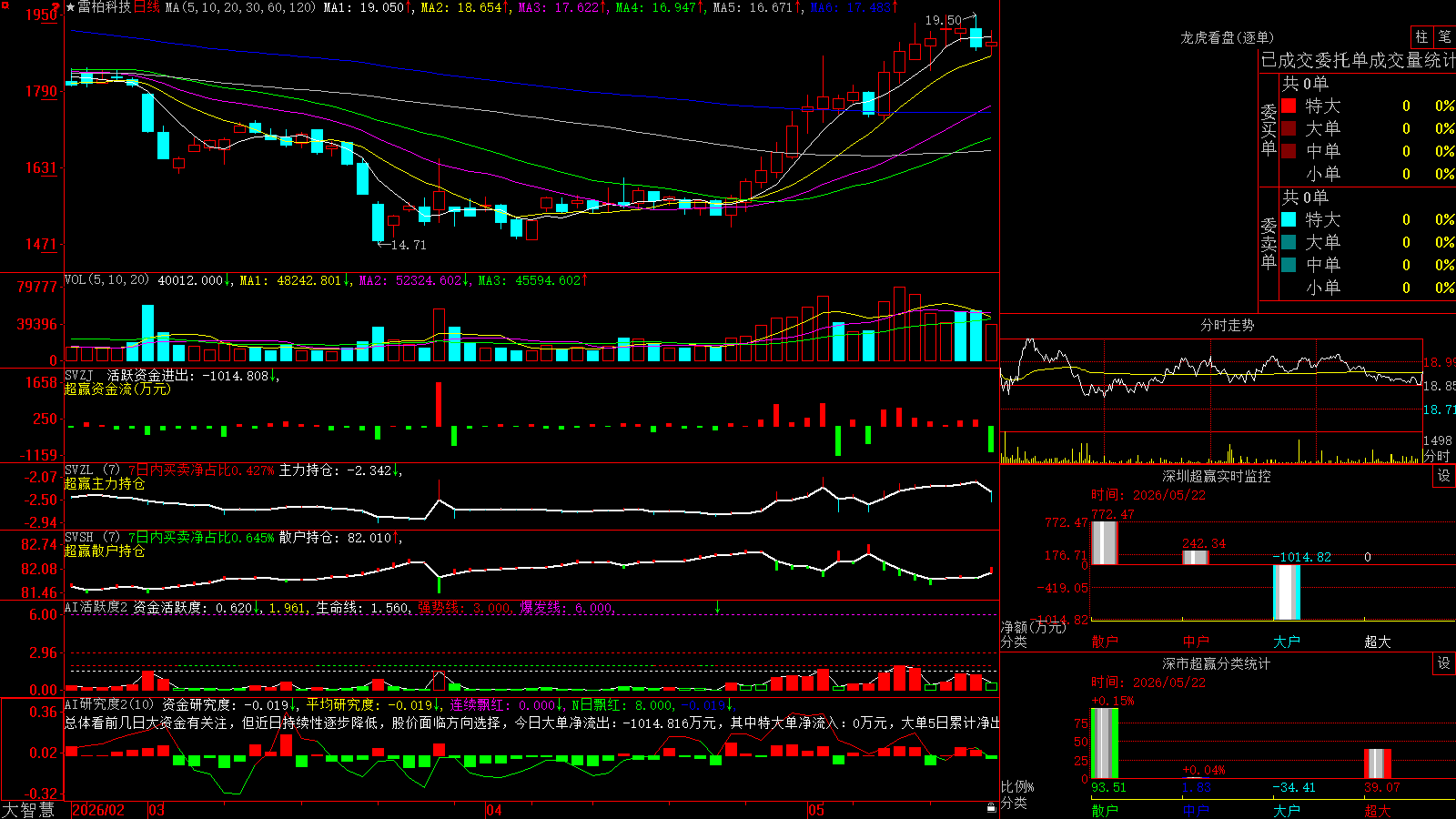Image resolution: width=1456 pixels, height=819 pixels.
Task: Click the 大智慧 logo in the corner
Action: click(28, 810)
